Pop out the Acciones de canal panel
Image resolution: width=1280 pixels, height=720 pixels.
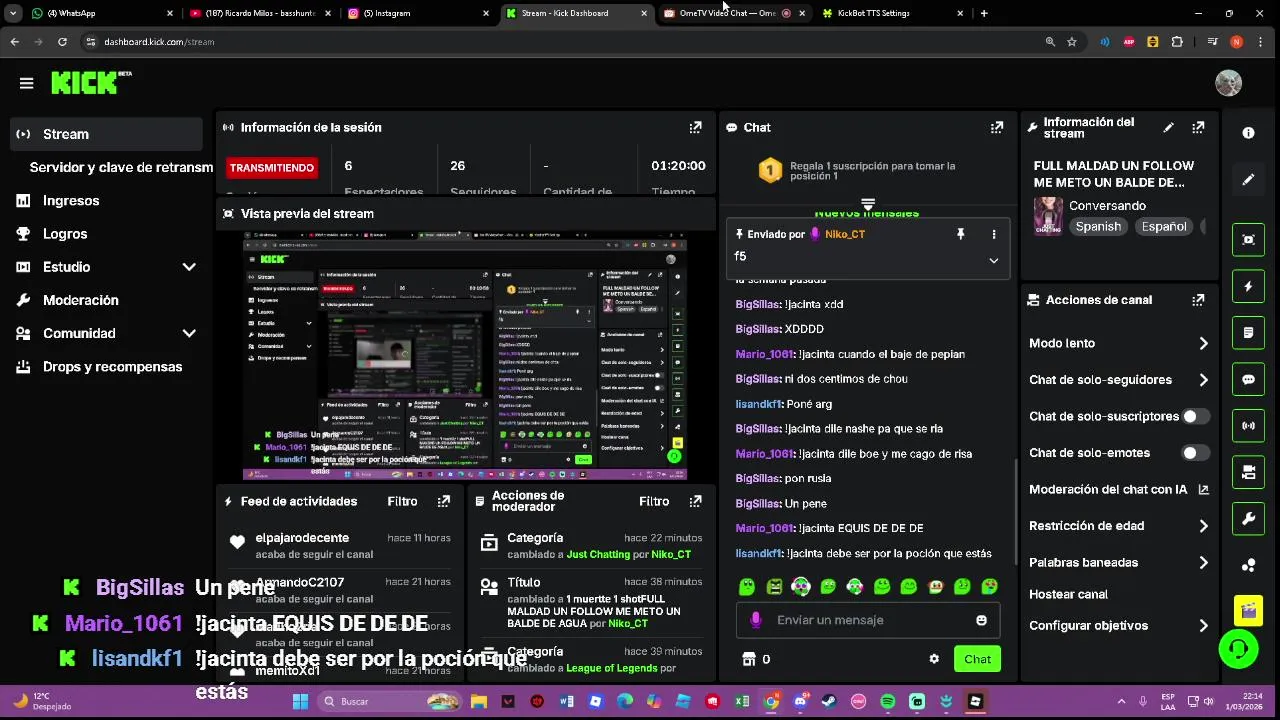(1198, 300)
